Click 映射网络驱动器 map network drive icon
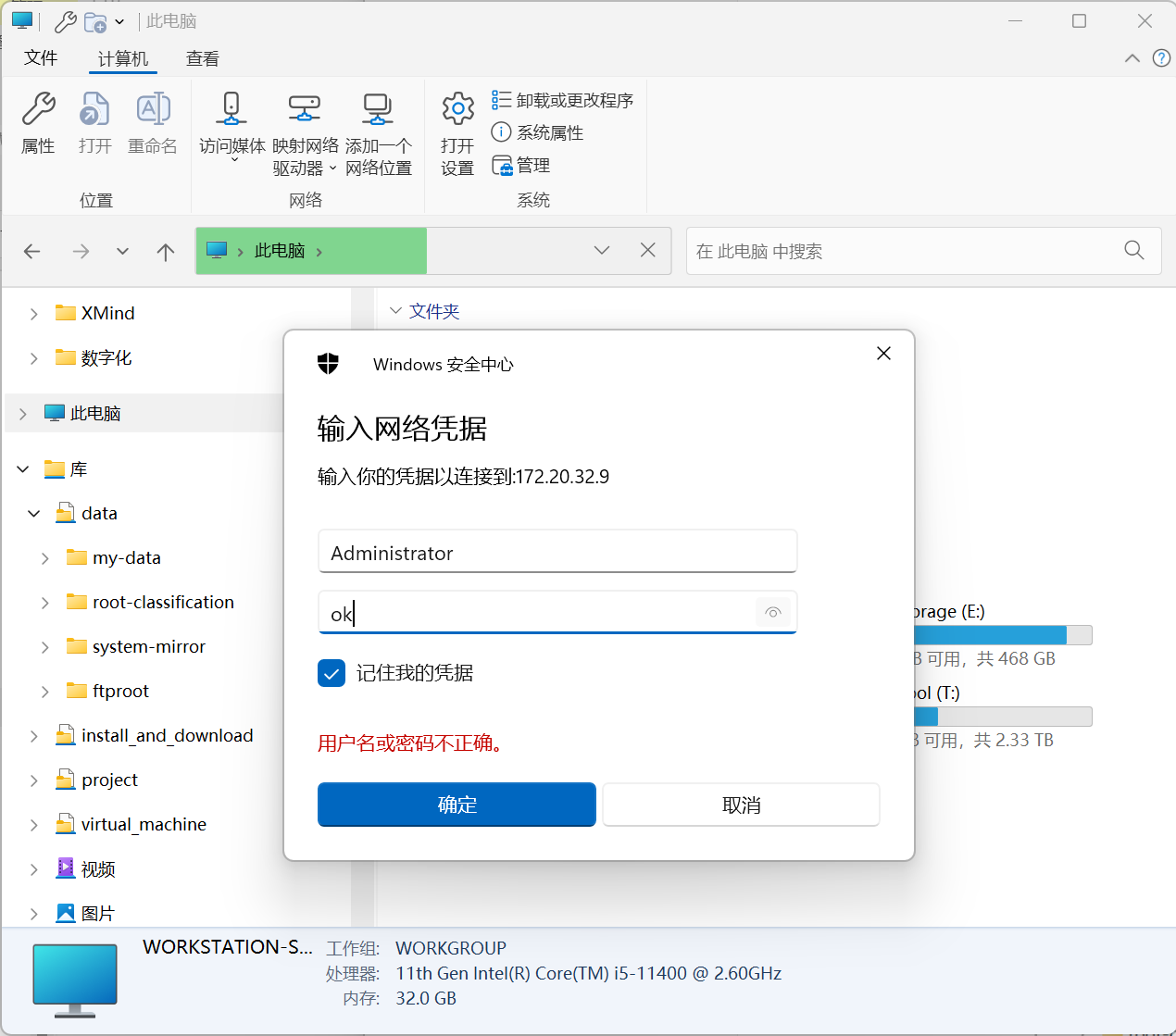1176x1036 pixels. 305,109
